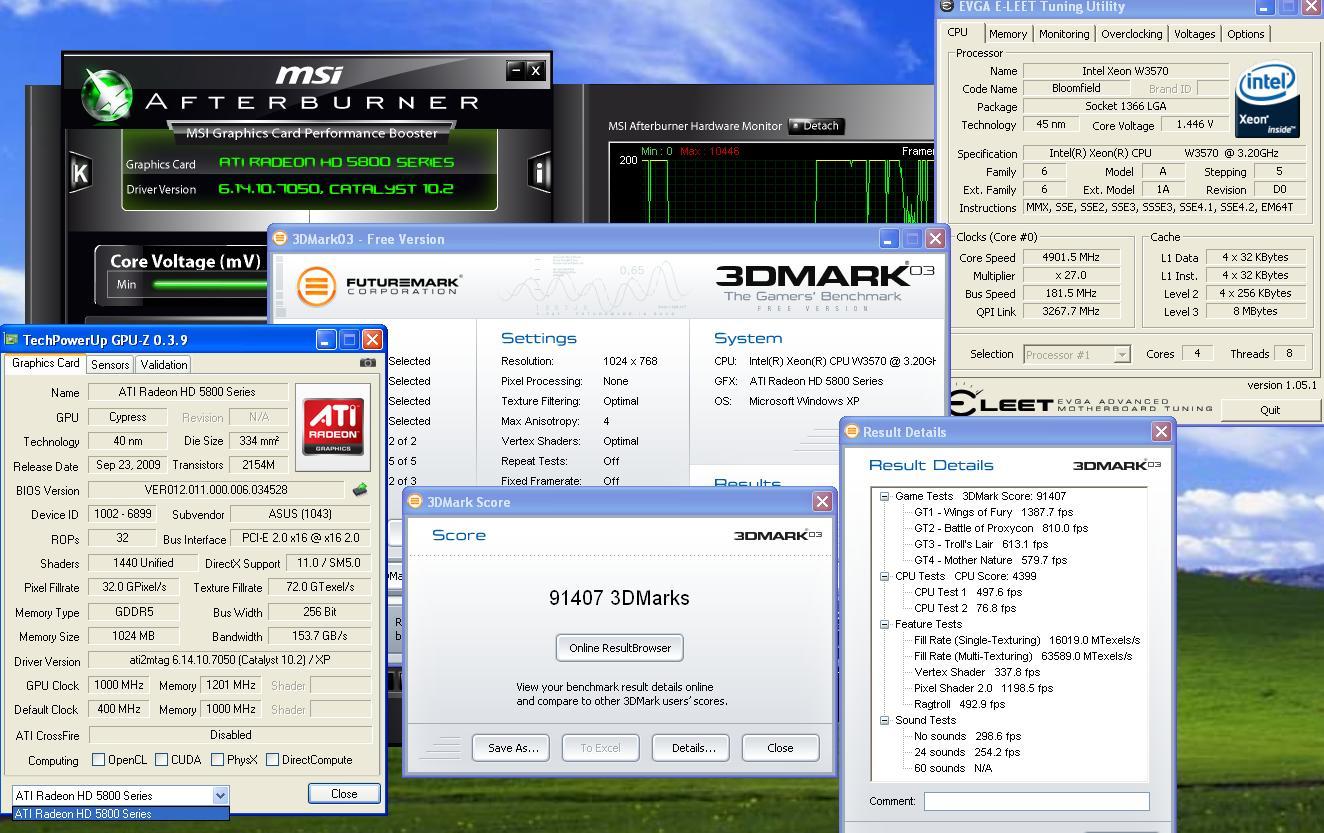
Task: Collapse the Game Tests tree node
Action: pyautogui.click(x=885, y=496)
